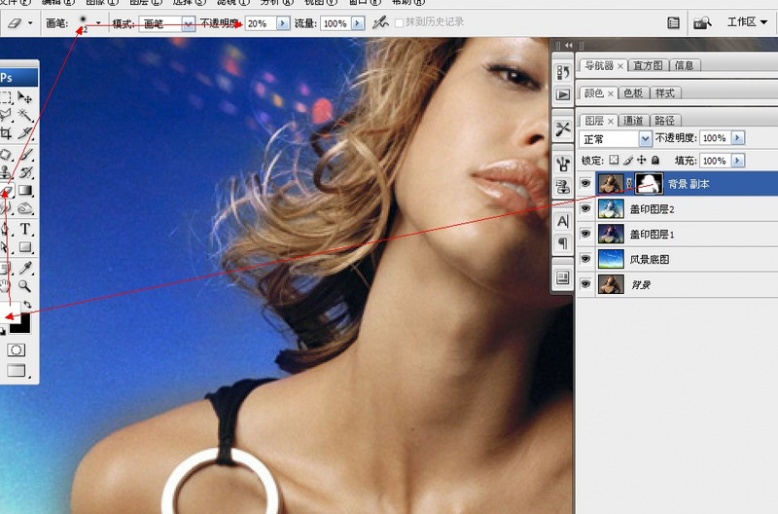Click the layer mask link icon
Screen dimensions: 778x514
(x=629, y=184)
